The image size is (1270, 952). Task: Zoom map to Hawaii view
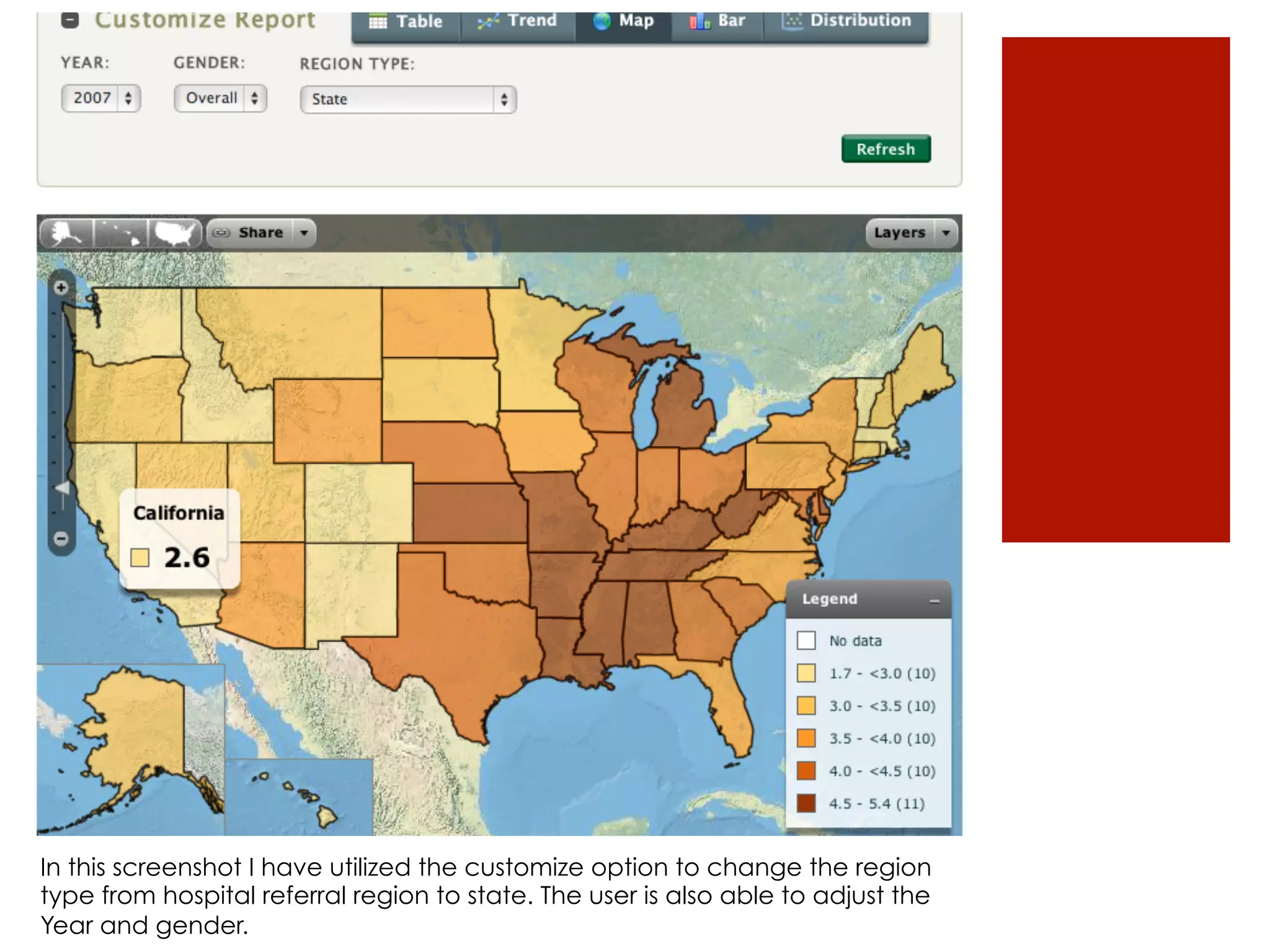coord(121,234)
